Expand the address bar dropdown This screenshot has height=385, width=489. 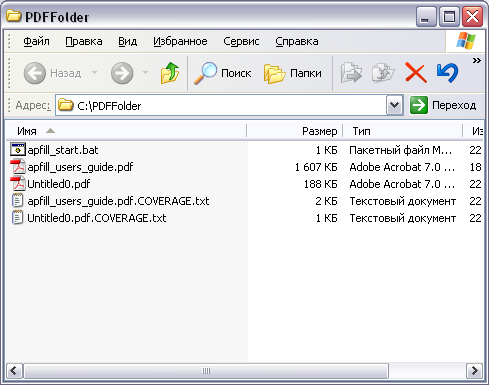pyautogui.click(x=395, y=105)
